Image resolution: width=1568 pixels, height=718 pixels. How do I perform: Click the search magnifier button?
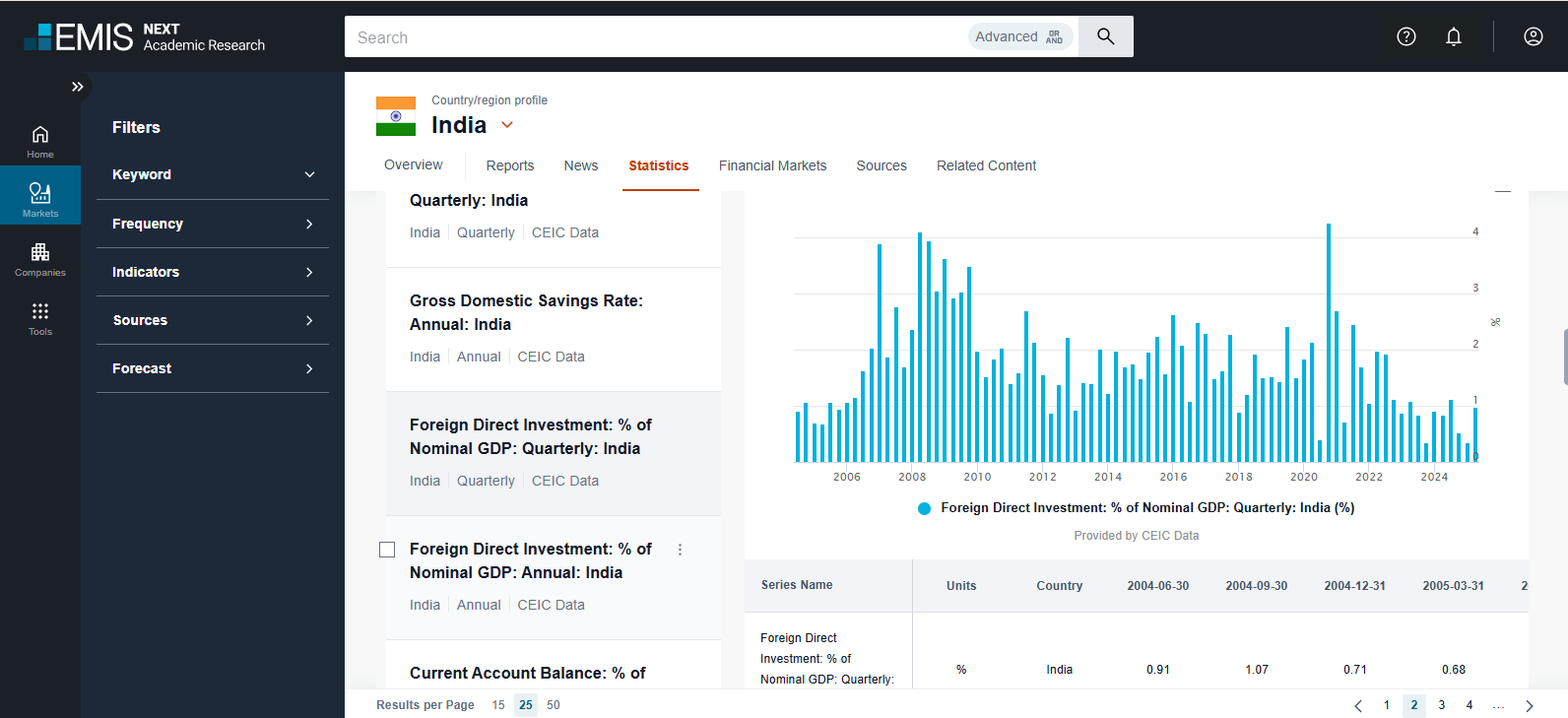click(x=1105, y=36)
